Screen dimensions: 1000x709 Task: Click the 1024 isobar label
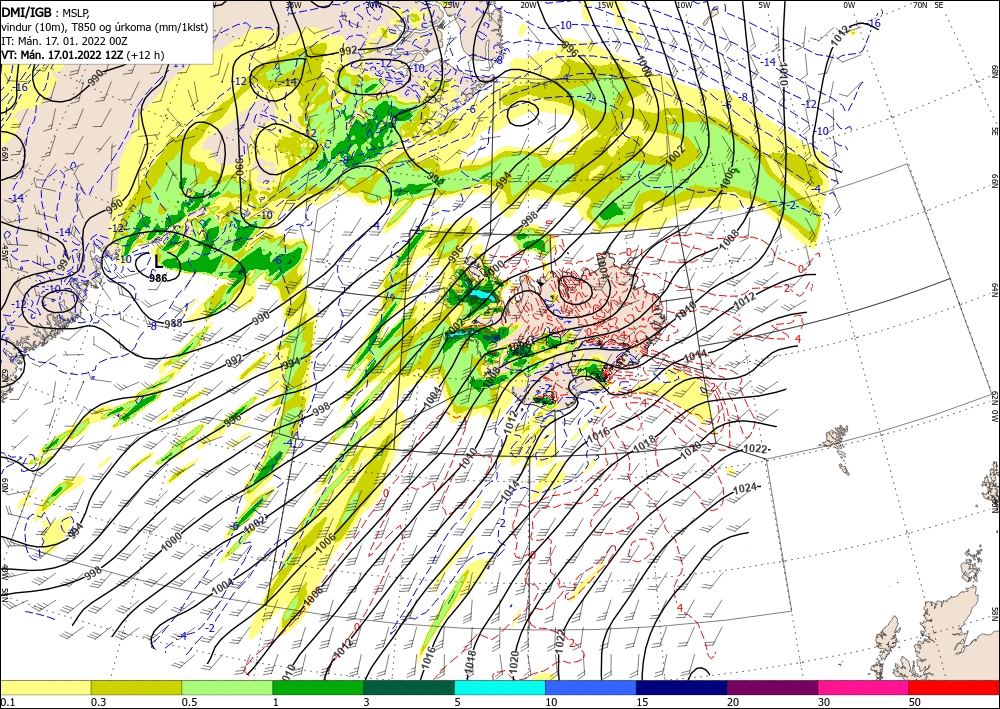pos(744,488)
